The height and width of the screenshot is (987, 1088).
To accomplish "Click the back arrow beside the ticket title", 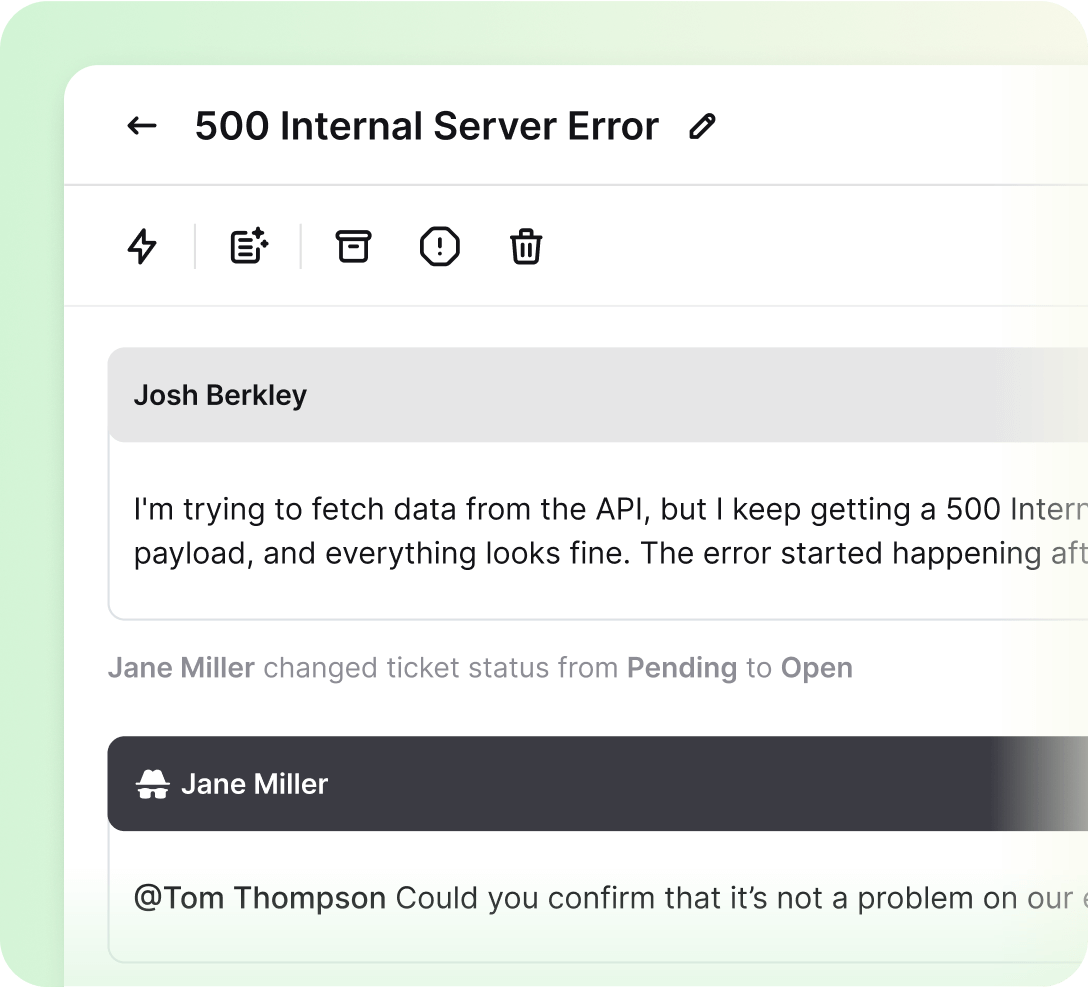I will [x=142, y=126].
